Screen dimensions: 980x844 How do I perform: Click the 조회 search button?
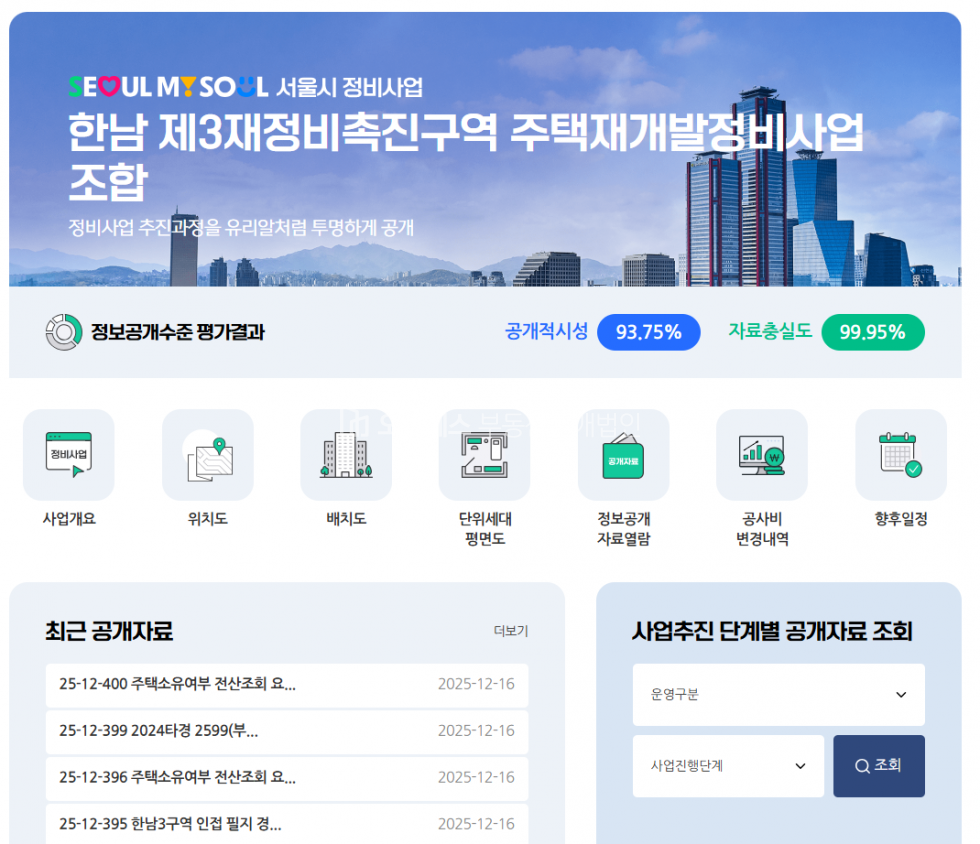click(879, 766)
